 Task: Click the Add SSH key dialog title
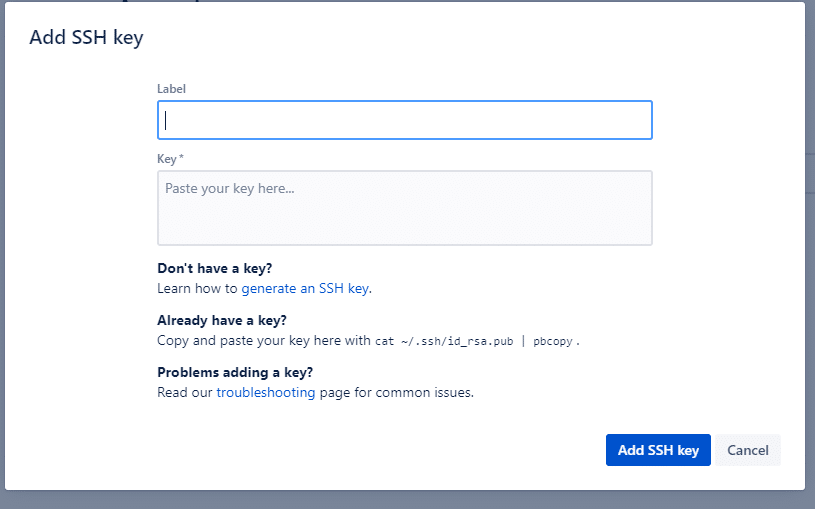coord(86,38)
